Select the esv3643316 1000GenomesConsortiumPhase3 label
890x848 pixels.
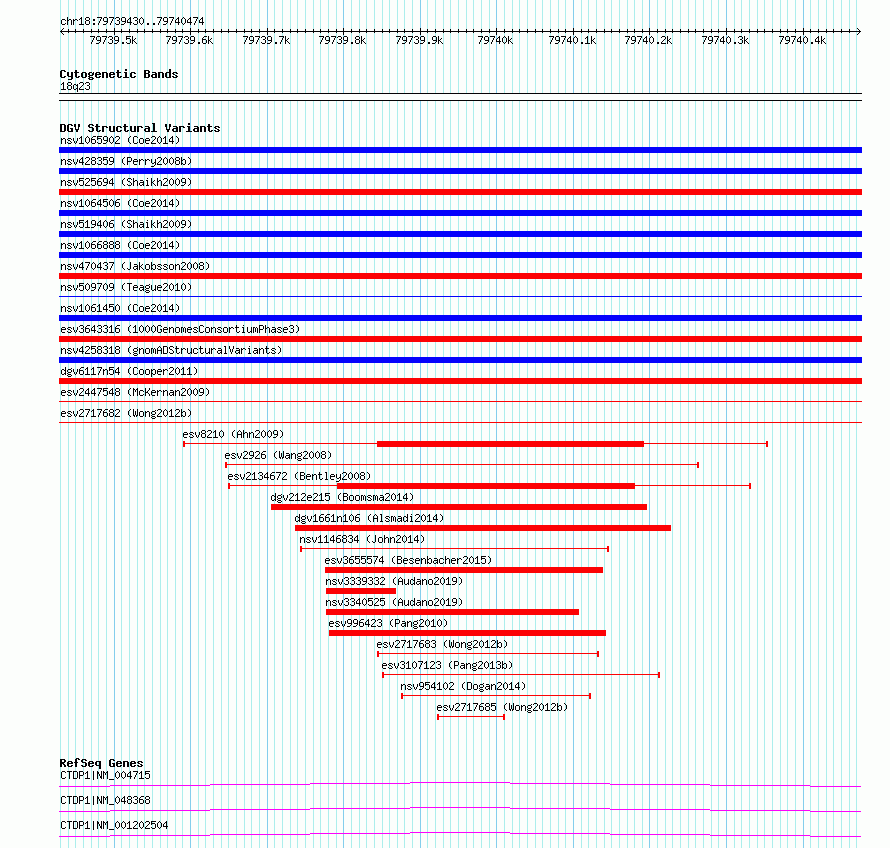(x=180, y=329)
